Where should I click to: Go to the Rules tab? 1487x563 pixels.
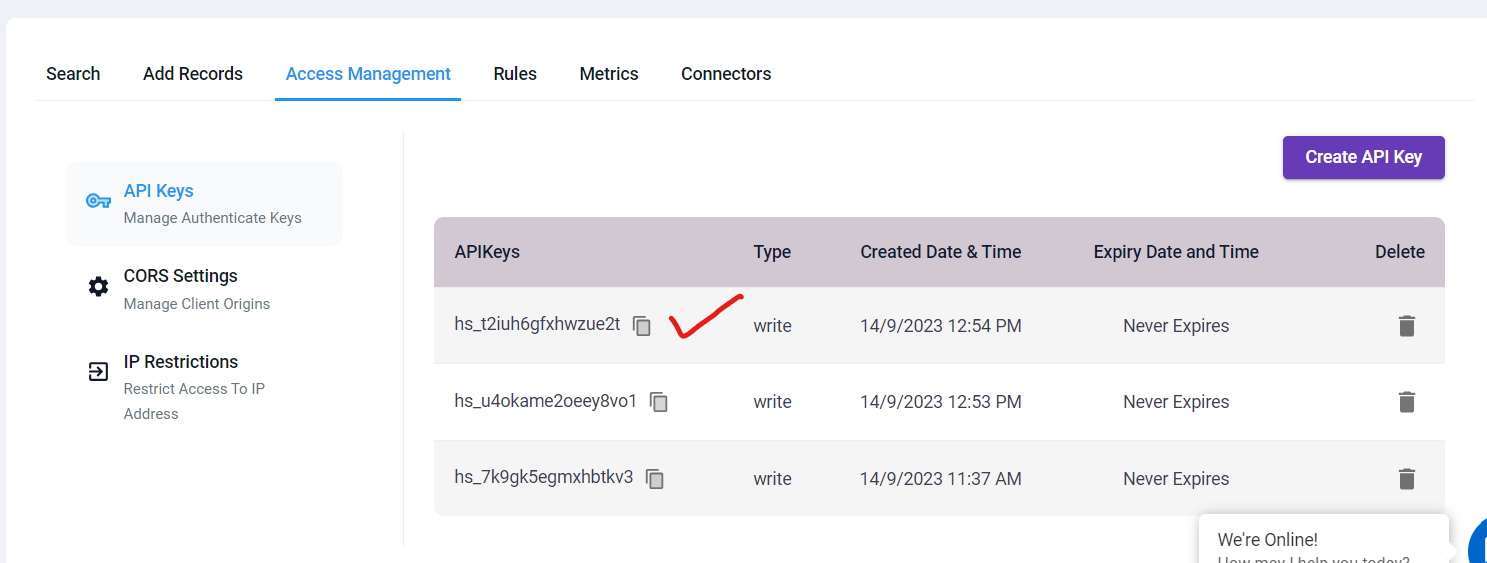(515, 74)
